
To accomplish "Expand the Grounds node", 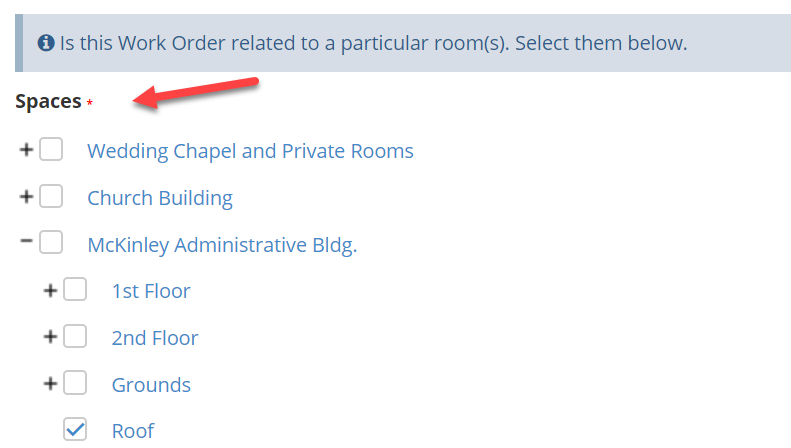I will pyautogui.click(x=50, y=384).
